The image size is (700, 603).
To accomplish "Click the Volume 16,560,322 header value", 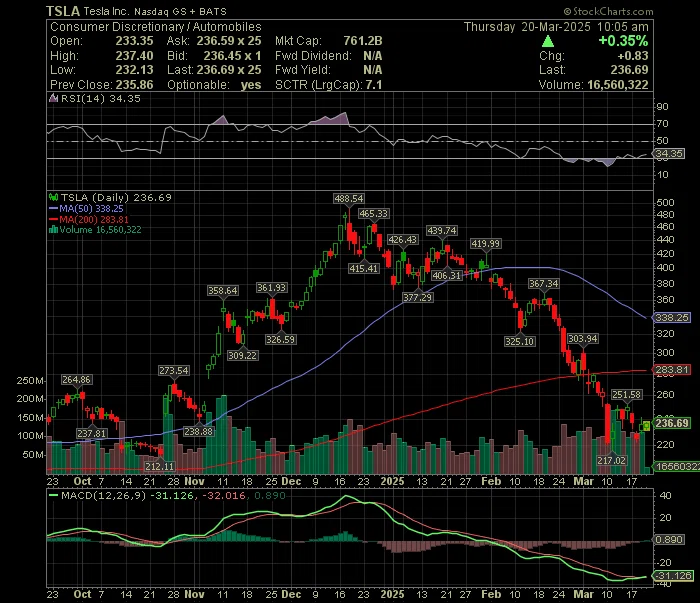I will coord(617,85).
